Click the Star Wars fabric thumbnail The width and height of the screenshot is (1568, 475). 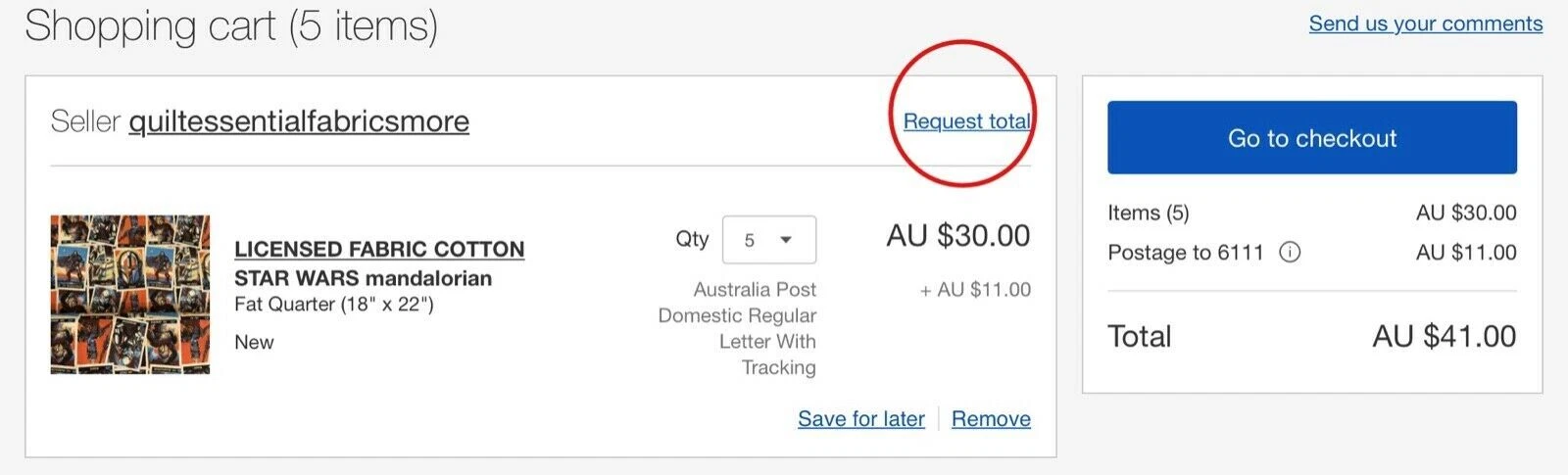[x=130, y=295]
